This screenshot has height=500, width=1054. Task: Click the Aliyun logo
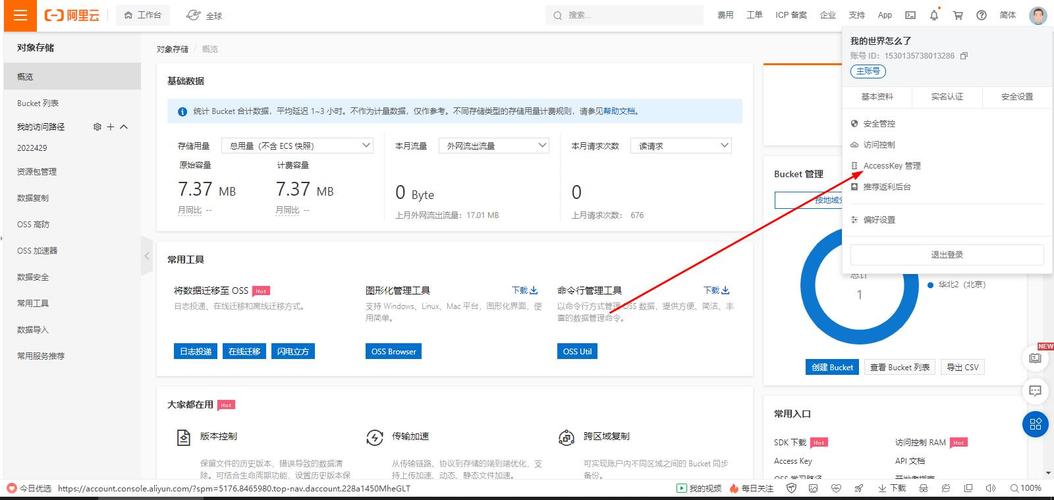(73, 15)
